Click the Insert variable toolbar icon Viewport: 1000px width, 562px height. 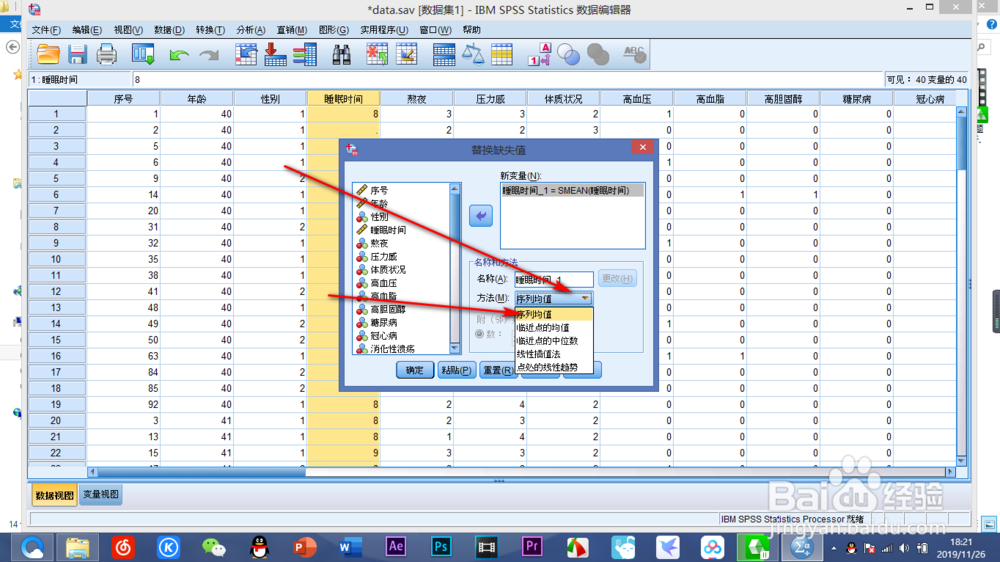coord(406,55)
